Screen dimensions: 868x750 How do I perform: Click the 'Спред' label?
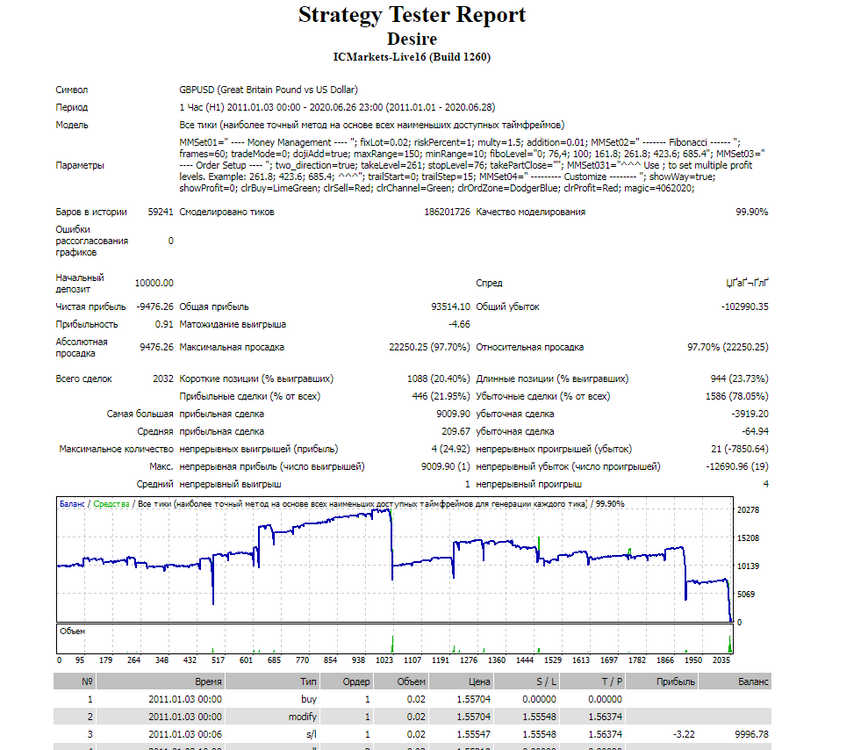point(489,283)
